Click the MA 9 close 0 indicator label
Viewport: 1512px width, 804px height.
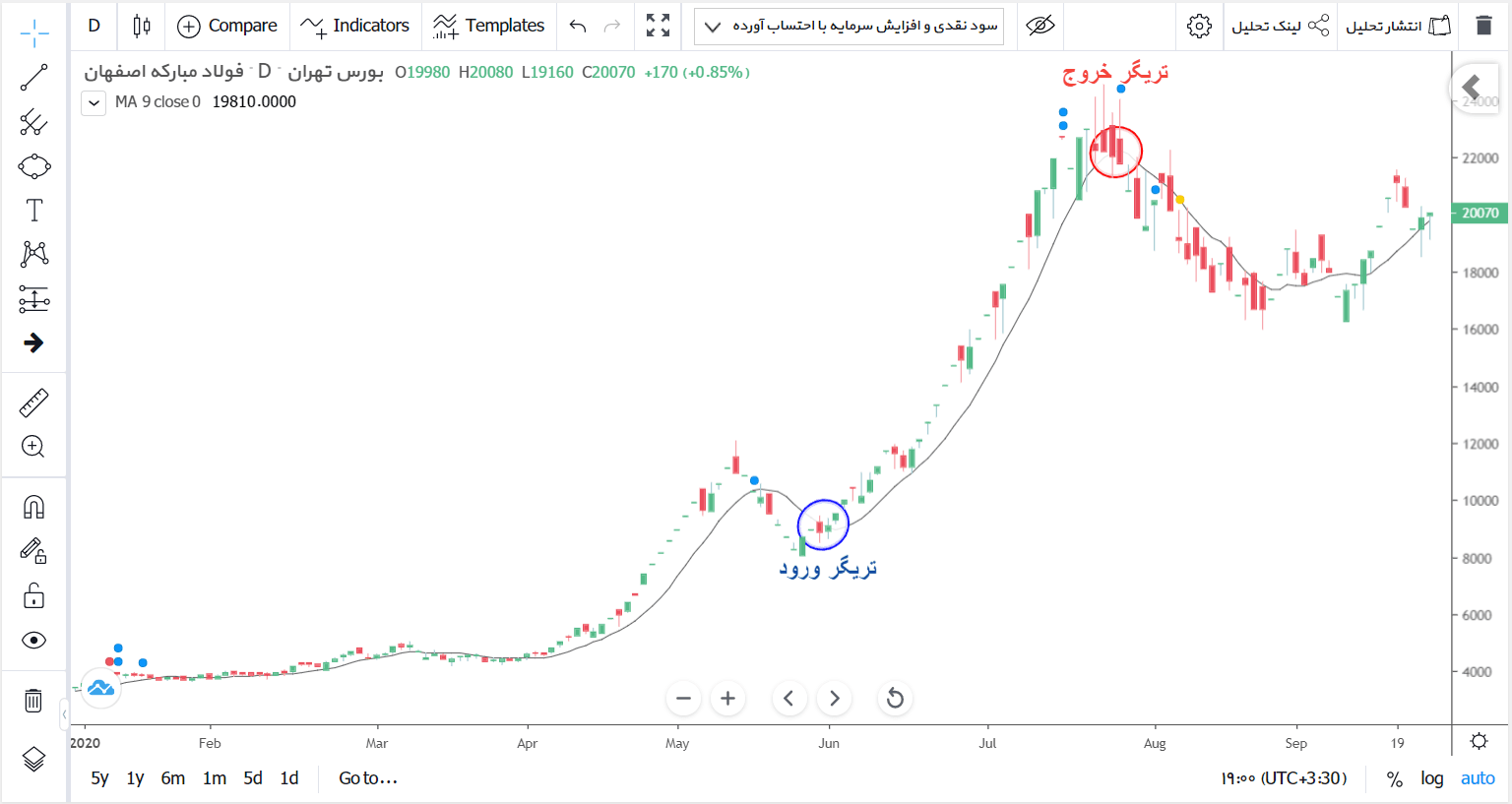(x=157, y=101)
